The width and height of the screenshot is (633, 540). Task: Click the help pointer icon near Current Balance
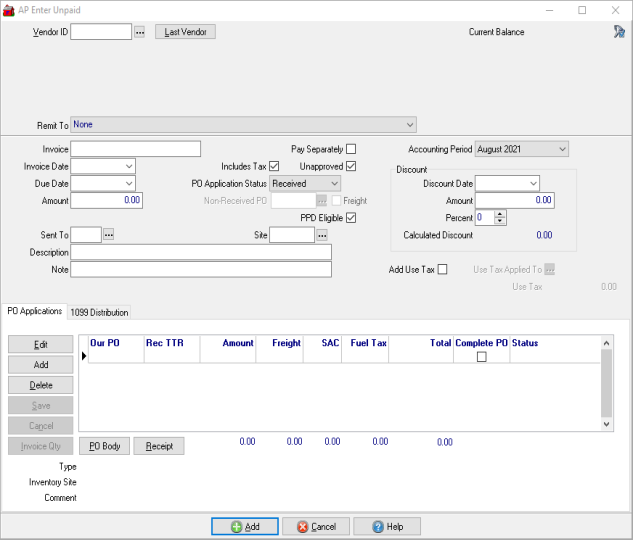(x=618, y=32)
